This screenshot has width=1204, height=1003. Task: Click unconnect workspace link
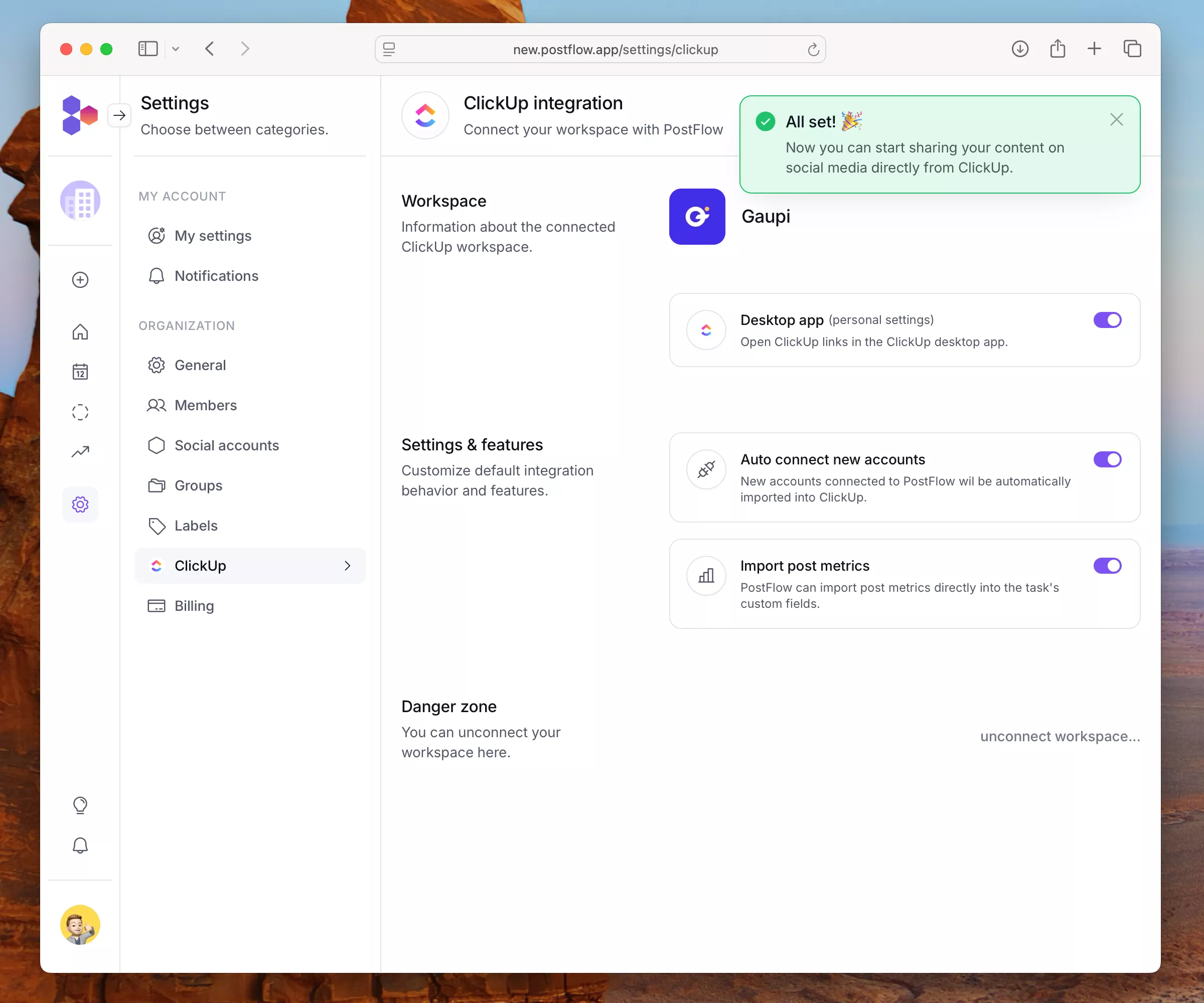click(1060, 737)
